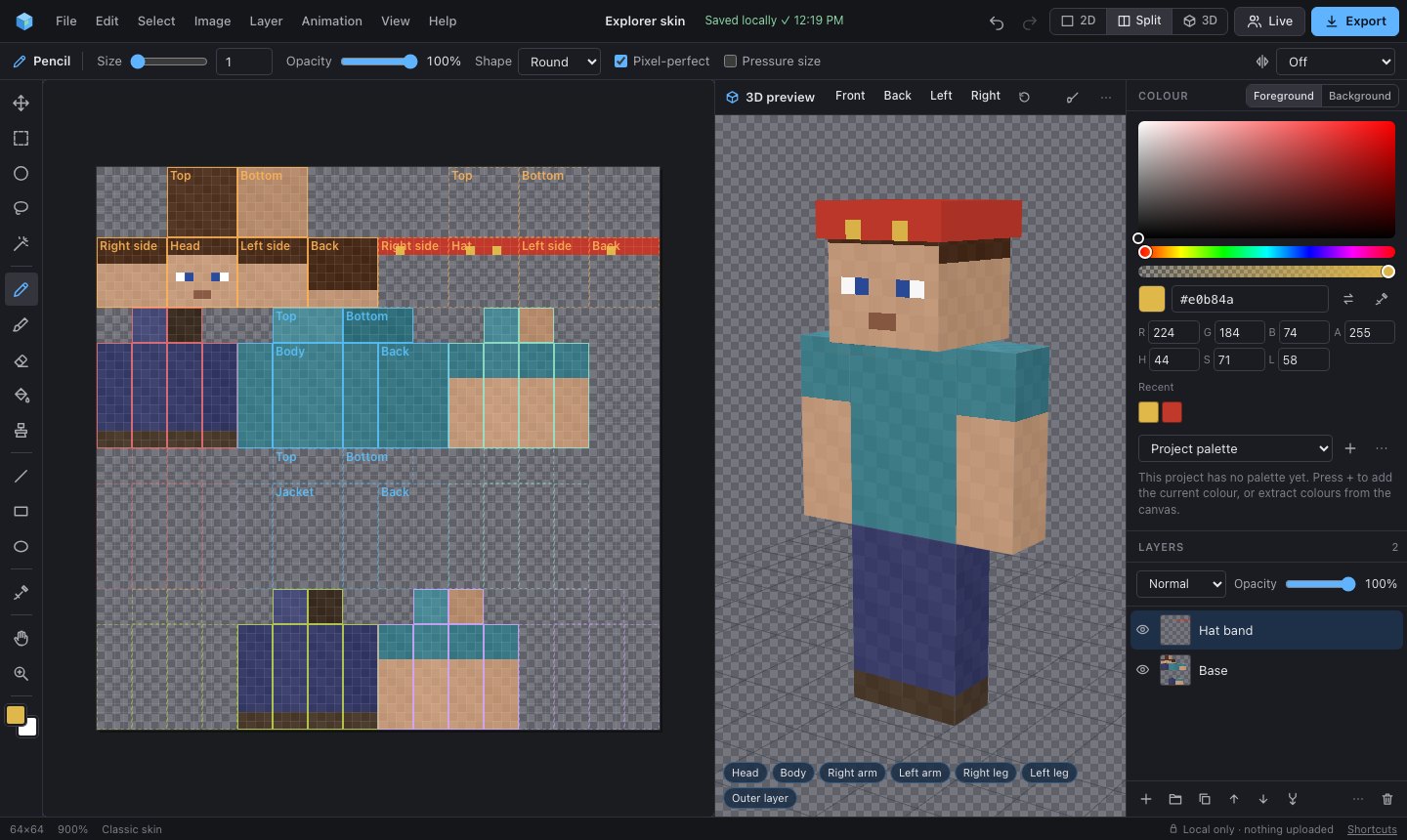Select the Ellipse shape tool
Image resolution: width=1407 pixels, height=840 pixels.
tap(21, 546)
